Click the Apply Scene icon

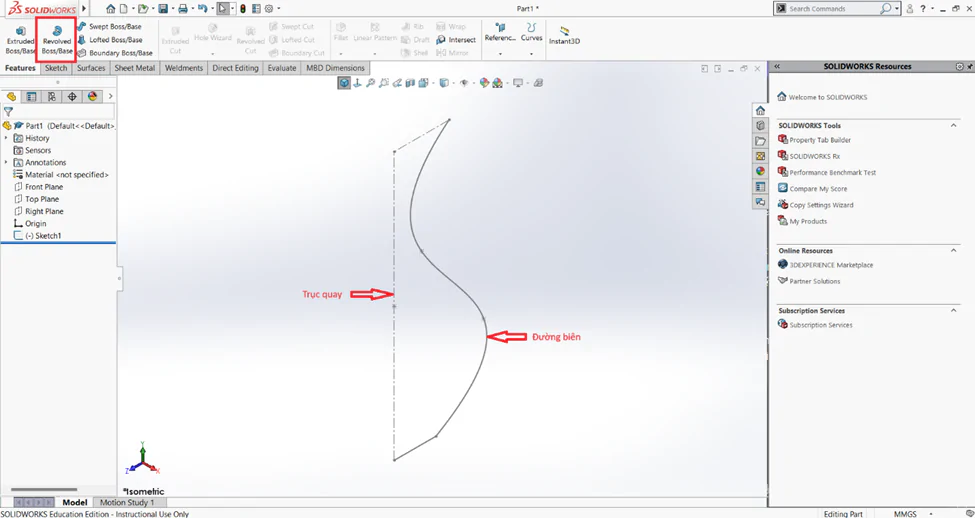(x=497, y=83)
